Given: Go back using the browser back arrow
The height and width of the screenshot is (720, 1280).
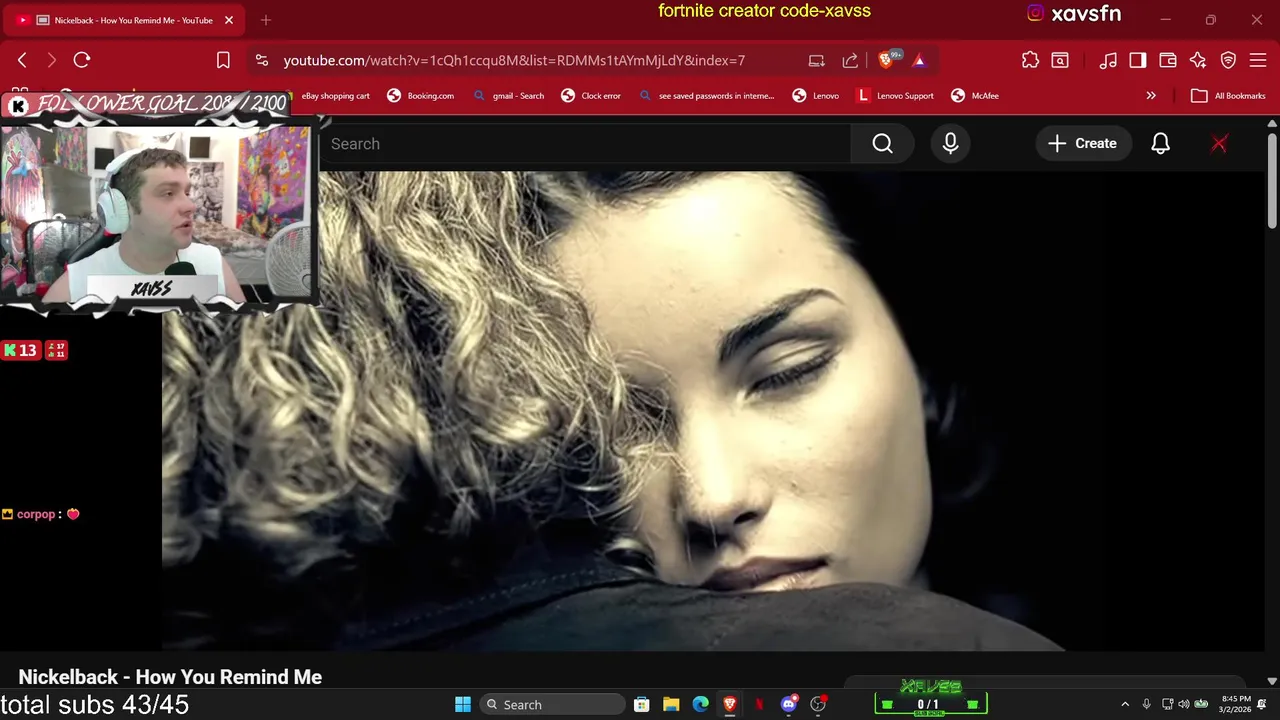Looking at the screenshot, I should tap(22, 60).
